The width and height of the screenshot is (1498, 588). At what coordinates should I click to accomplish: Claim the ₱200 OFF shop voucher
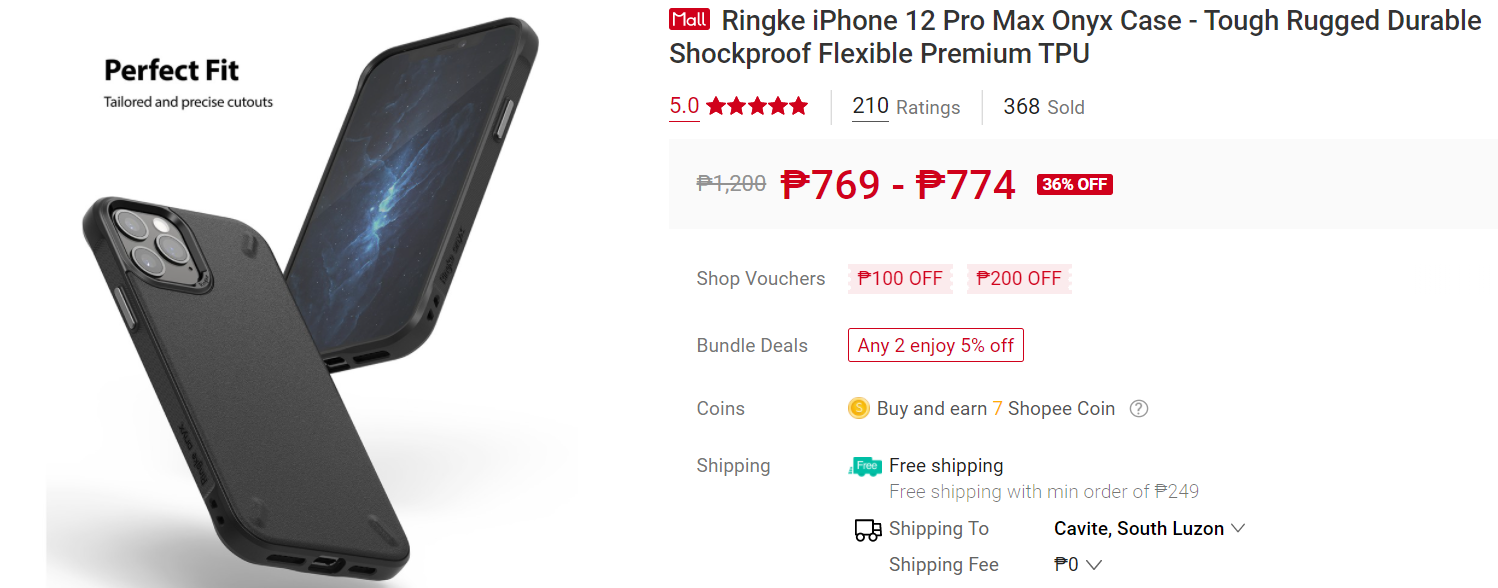[1019, 279]
